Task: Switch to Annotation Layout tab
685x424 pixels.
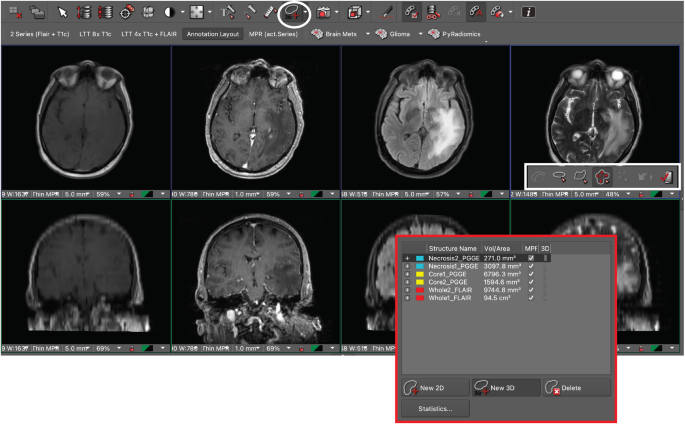Action: 213,34
